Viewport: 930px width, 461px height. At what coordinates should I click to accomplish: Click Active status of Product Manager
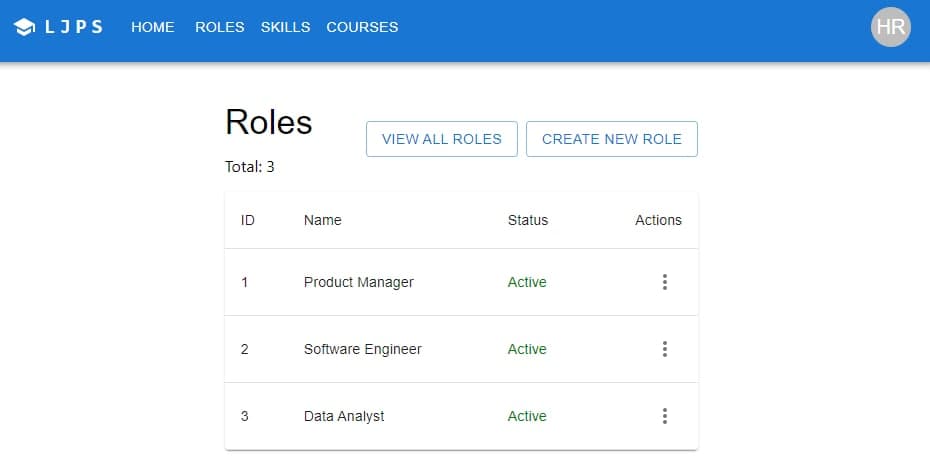click(527, 282)
